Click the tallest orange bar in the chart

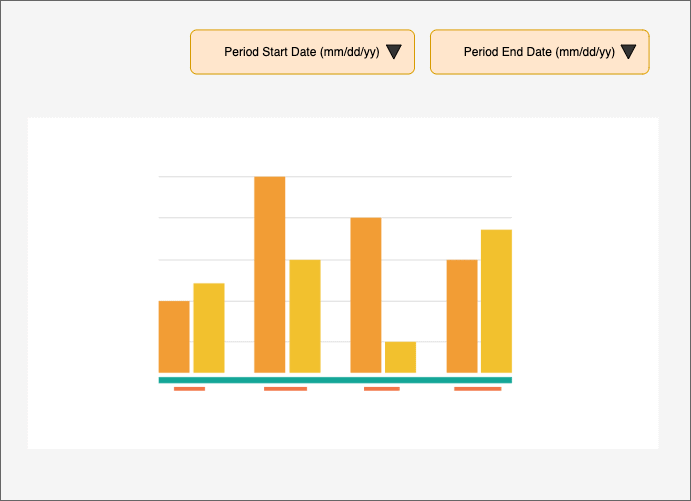click(270, 275)
